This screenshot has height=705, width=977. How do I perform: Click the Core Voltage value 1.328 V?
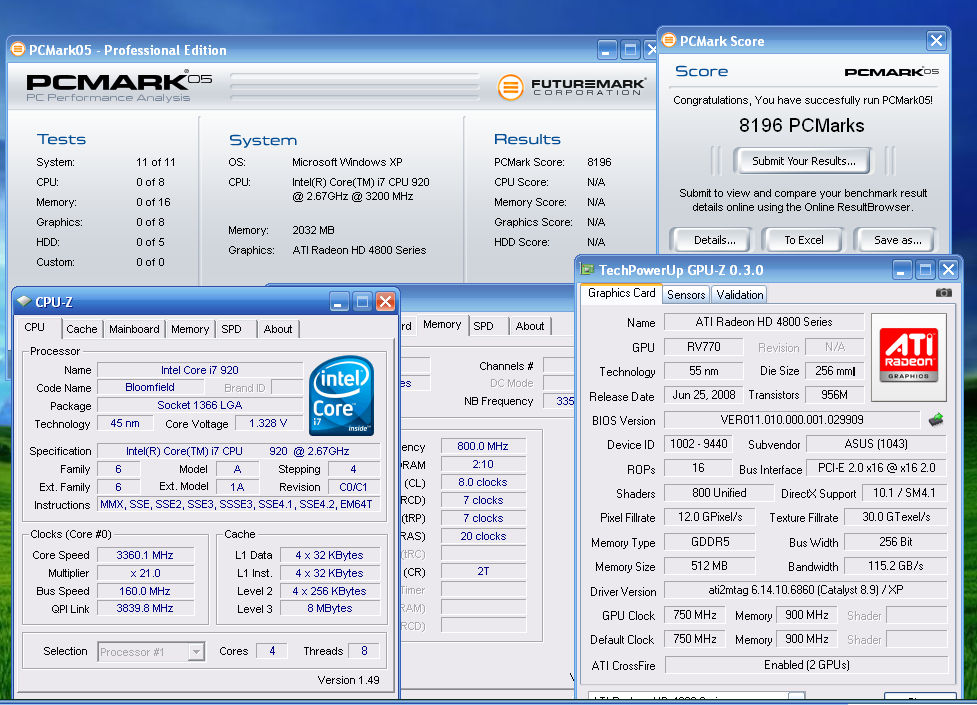point(268,423)
